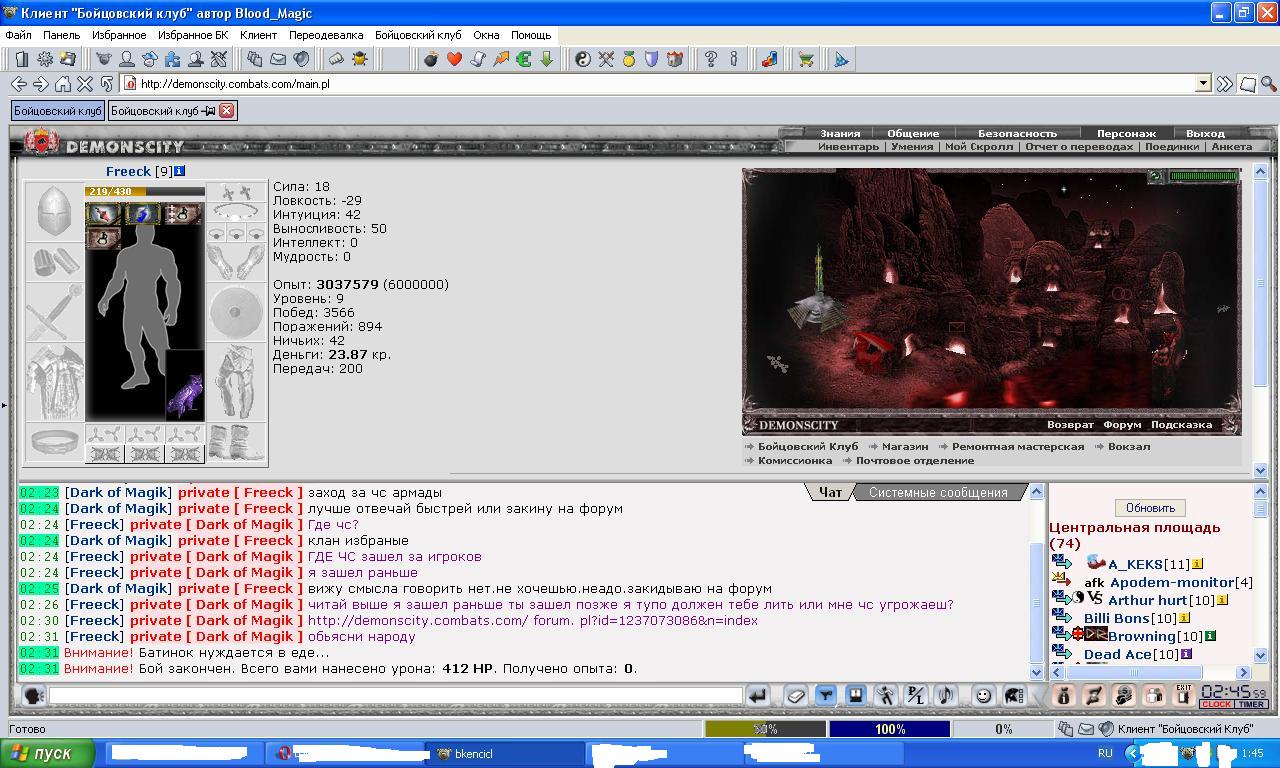Click the blue shield toolbar icon
This screenshot has height=768, width=1280.
652,60
